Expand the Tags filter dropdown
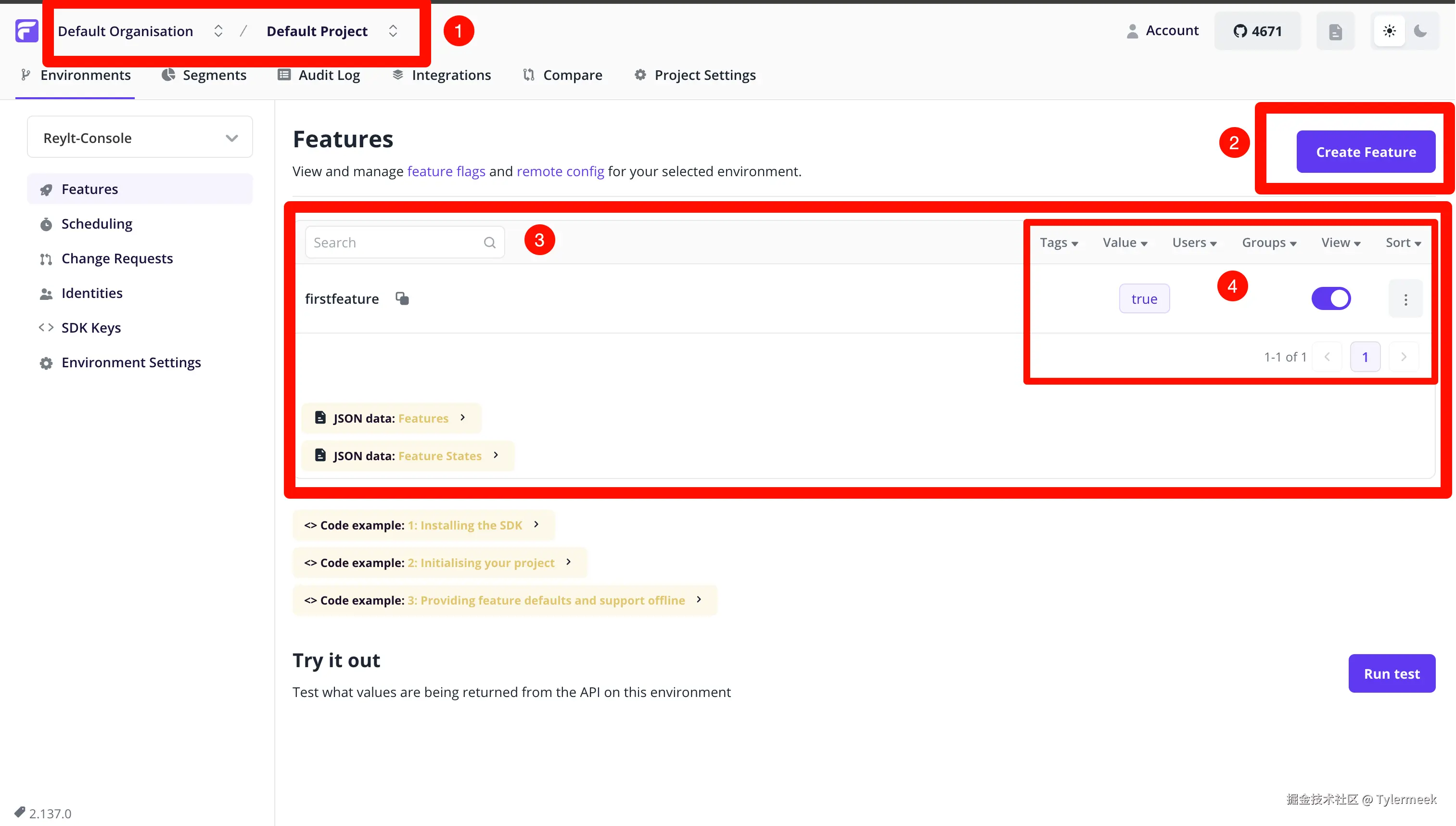 pos(1059,243)
